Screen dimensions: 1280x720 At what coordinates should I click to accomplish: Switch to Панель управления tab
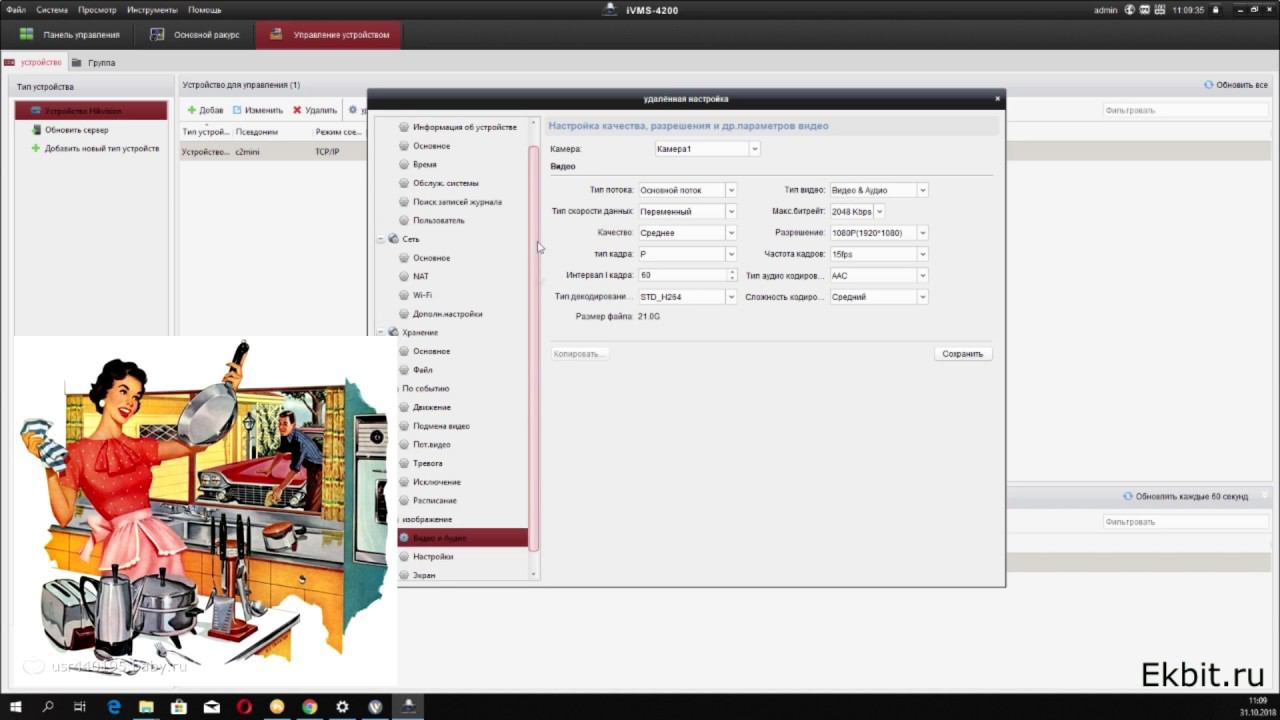[70, 34]
